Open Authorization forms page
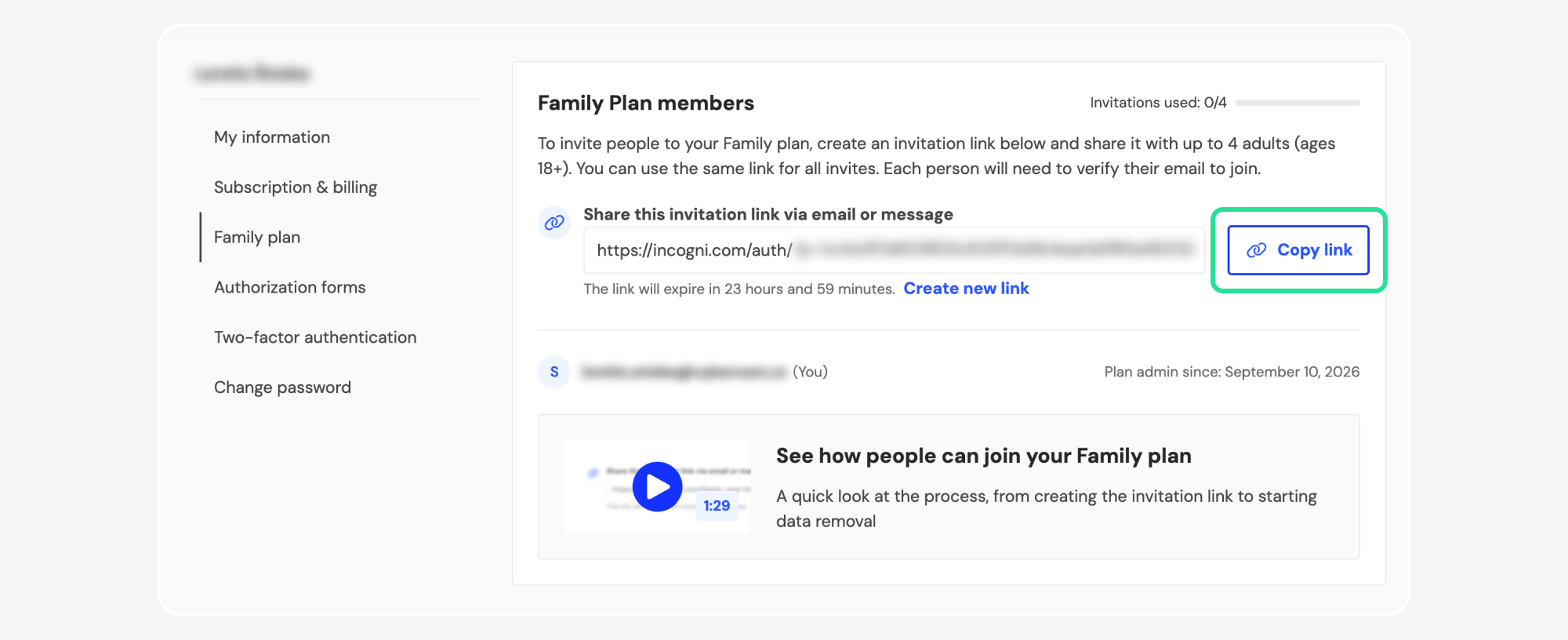The image size is (1568, 640). [290, 287]
